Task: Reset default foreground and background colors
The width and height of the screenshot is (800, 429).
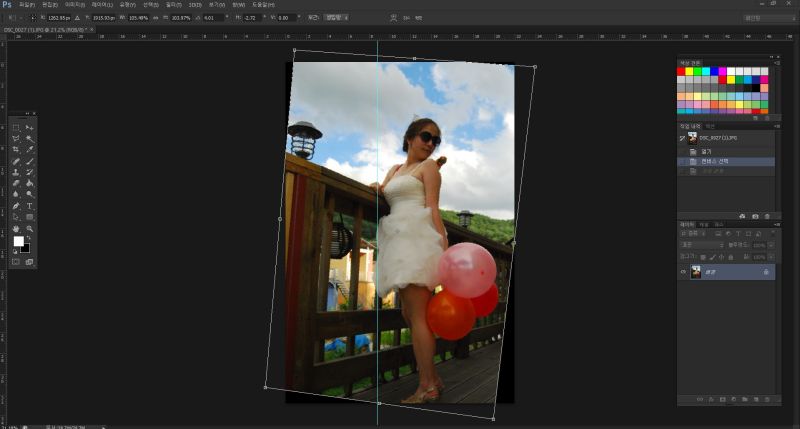Action: (x=15, y=251)
